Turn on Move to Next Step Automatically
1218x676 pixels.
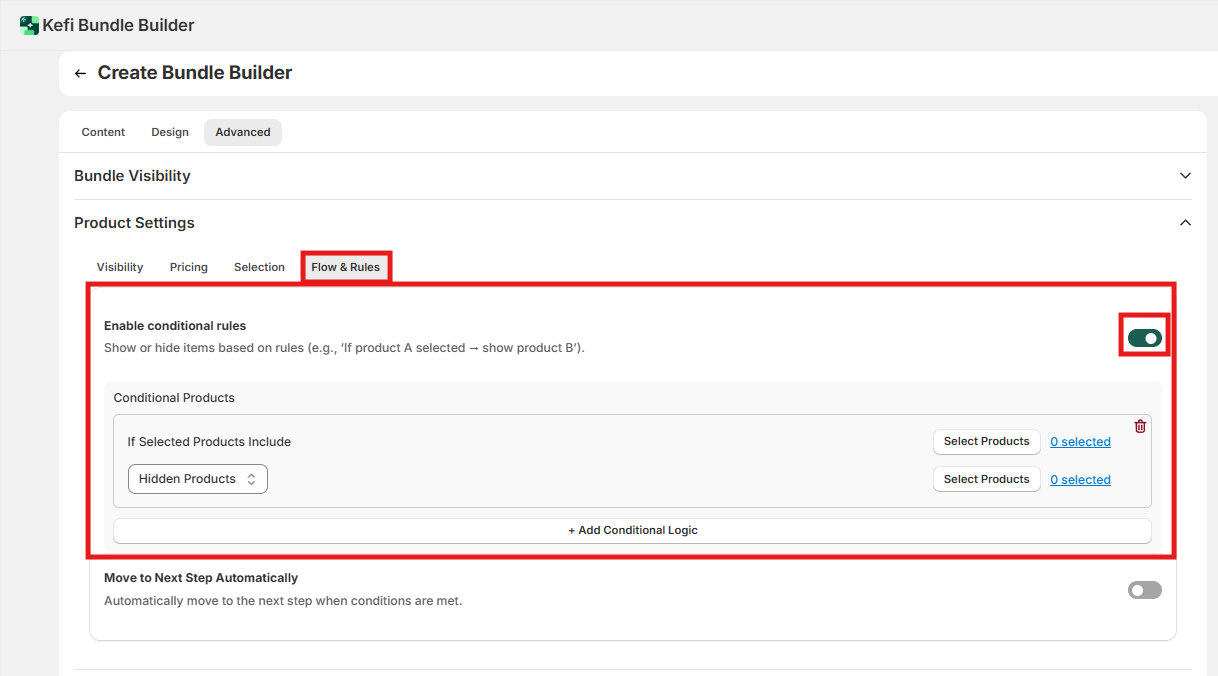(1145, 590)
